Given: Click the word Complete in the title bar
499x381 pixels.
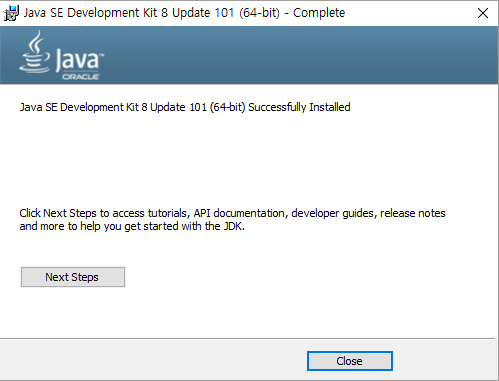Looking at the screenshot, I should tap(319, 13).
